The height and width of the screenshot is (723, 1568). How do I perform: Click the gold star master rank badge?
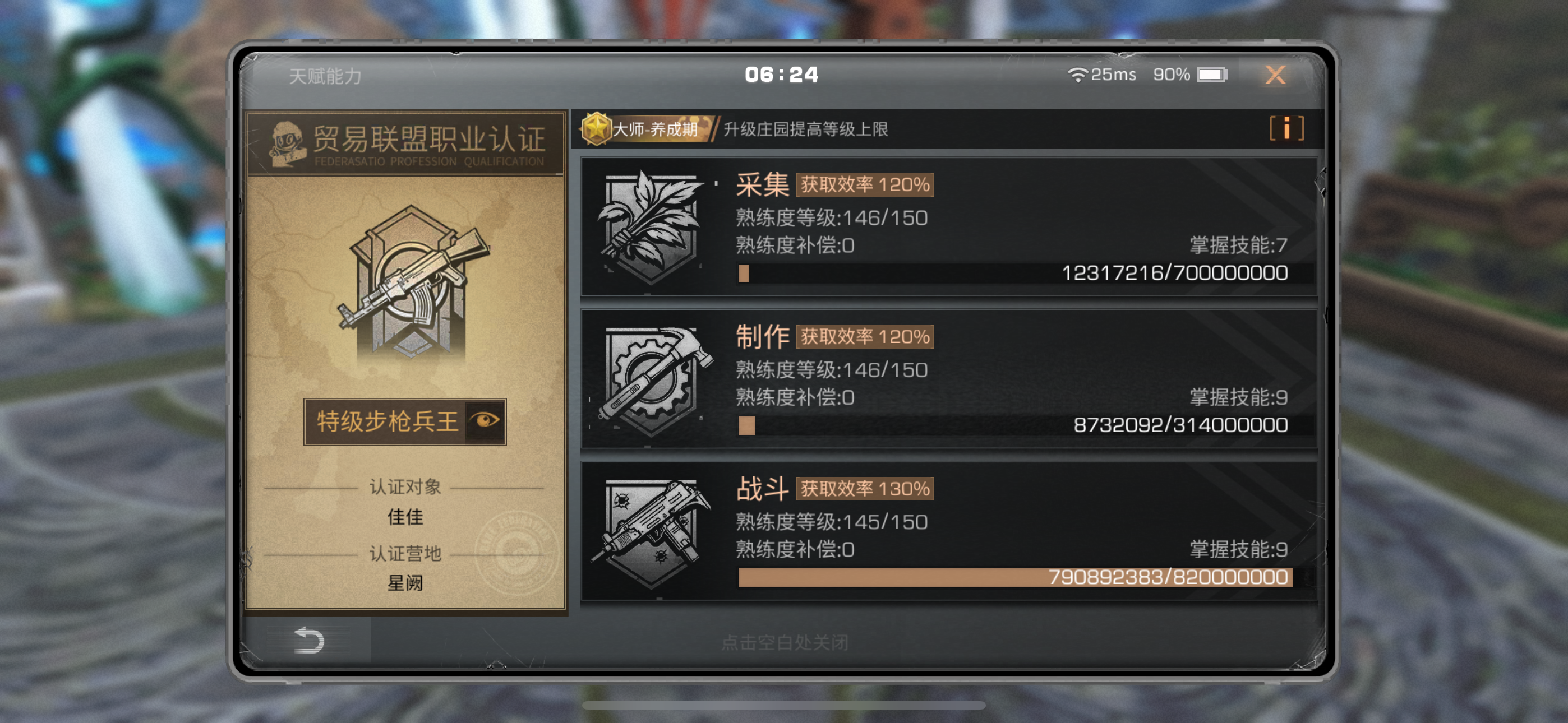pyautogui.click(x=596, y=128)
